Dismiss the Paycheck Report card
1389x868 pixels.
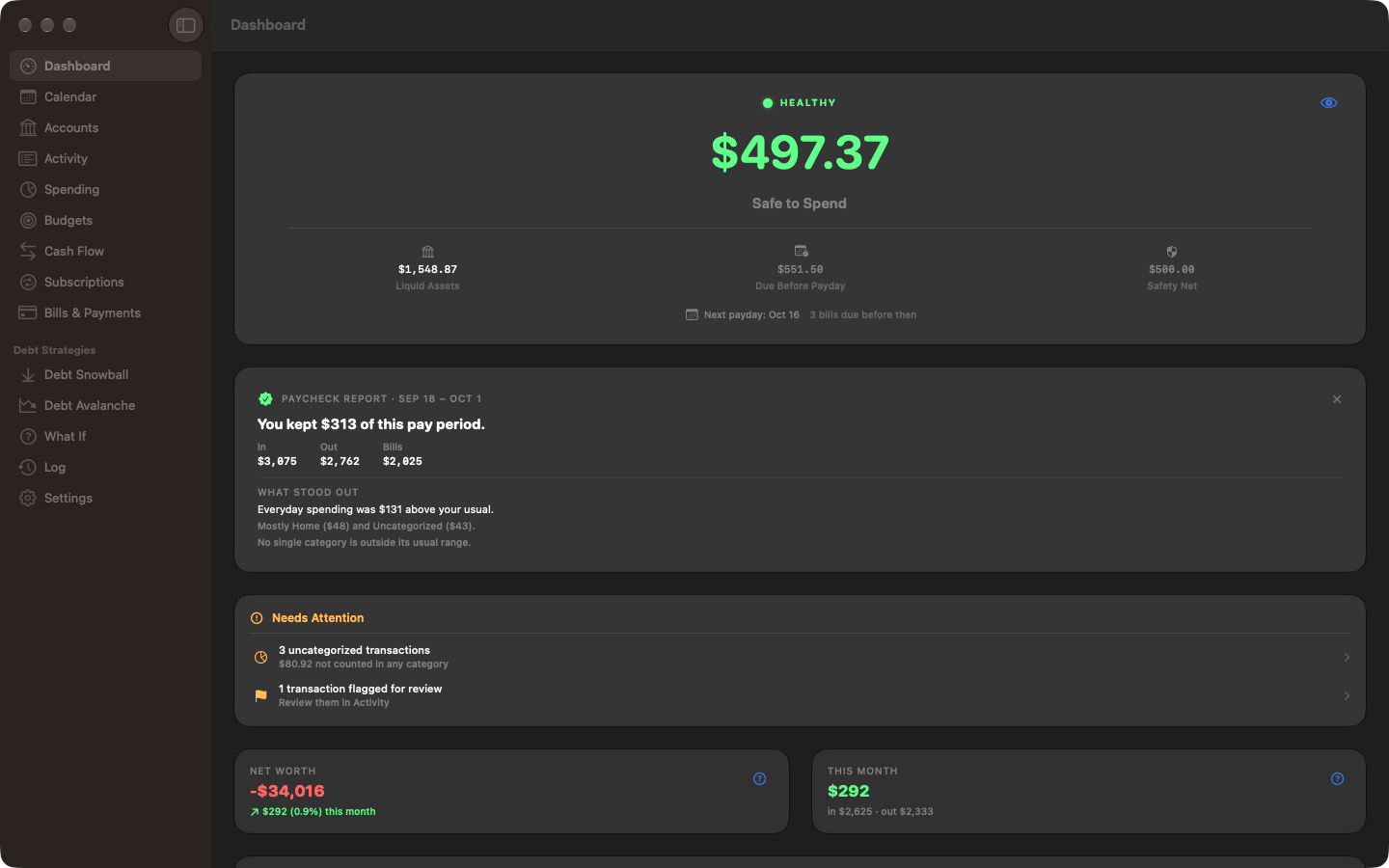pos(1337,399)
